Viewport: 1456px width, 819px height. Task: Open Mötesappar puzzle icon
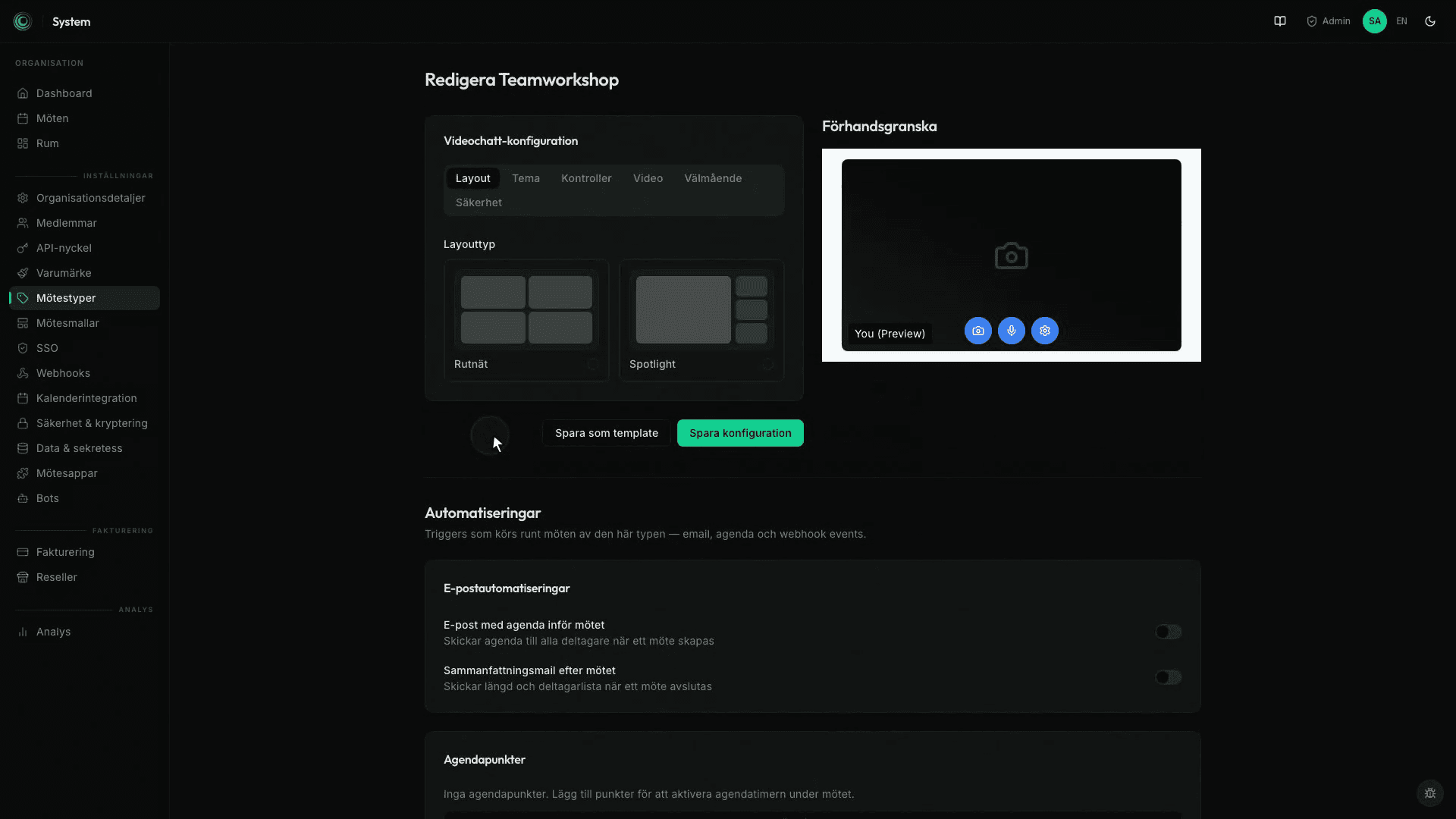click(23, 473)
